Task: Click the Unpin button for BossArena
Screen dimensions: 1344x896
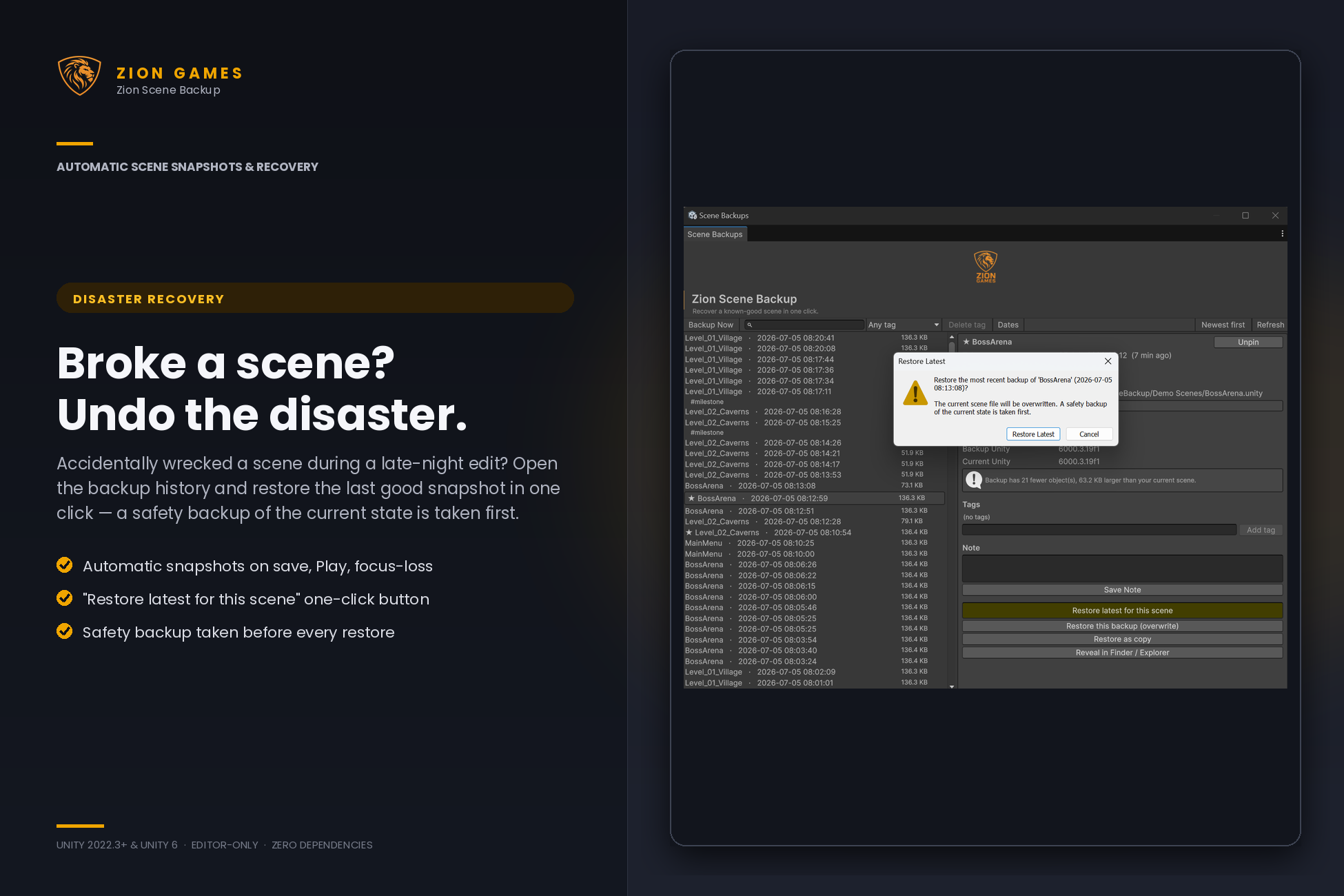Action: click(x=1248, y=342)
